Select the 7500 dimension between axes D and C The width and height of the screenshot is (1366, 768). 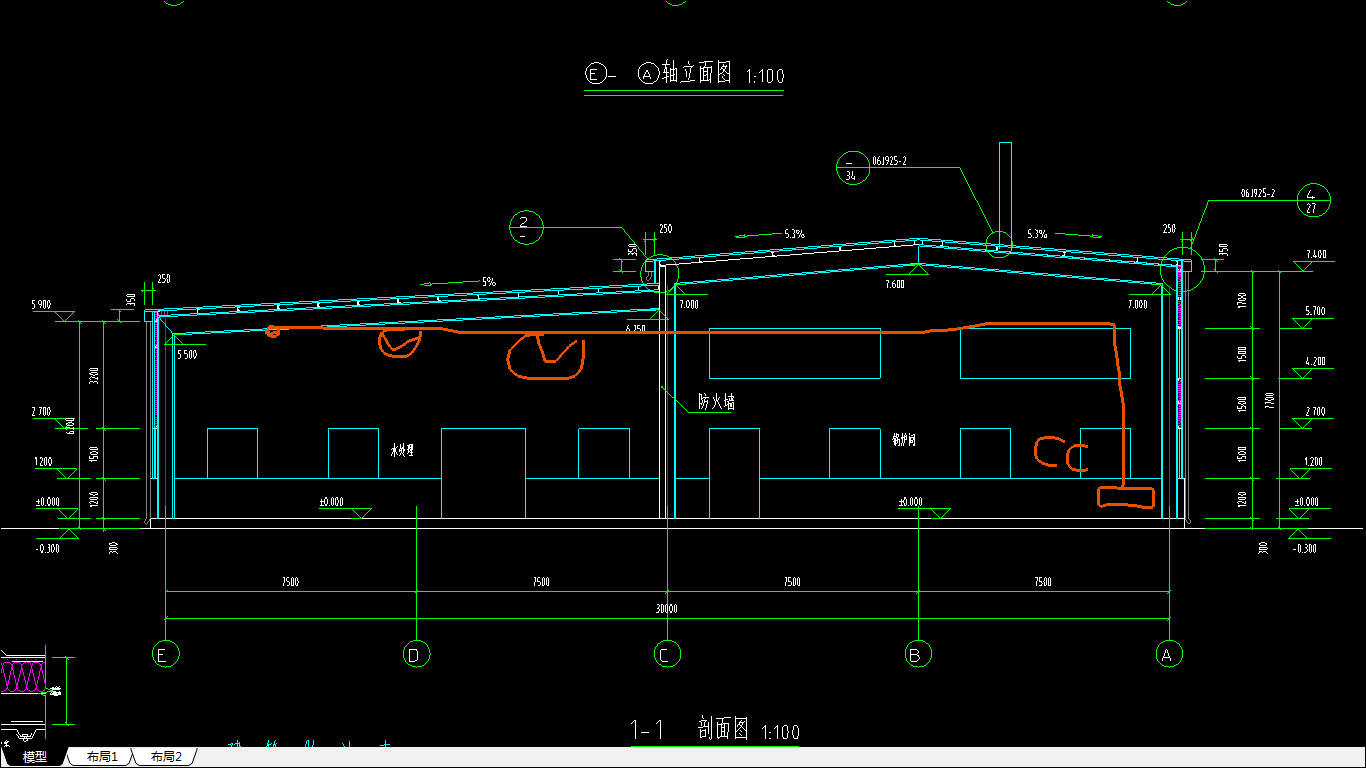[541, 582]
